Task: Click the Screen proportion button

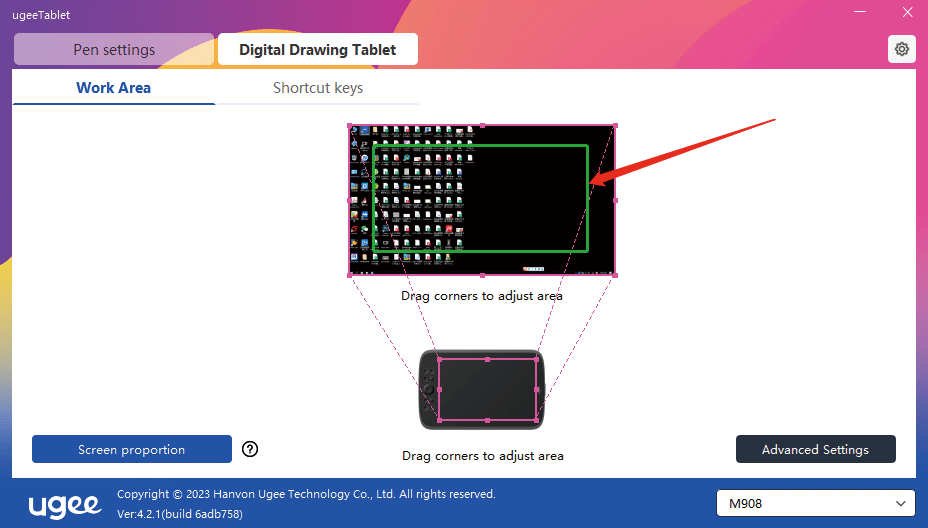Action: [132, 449]
